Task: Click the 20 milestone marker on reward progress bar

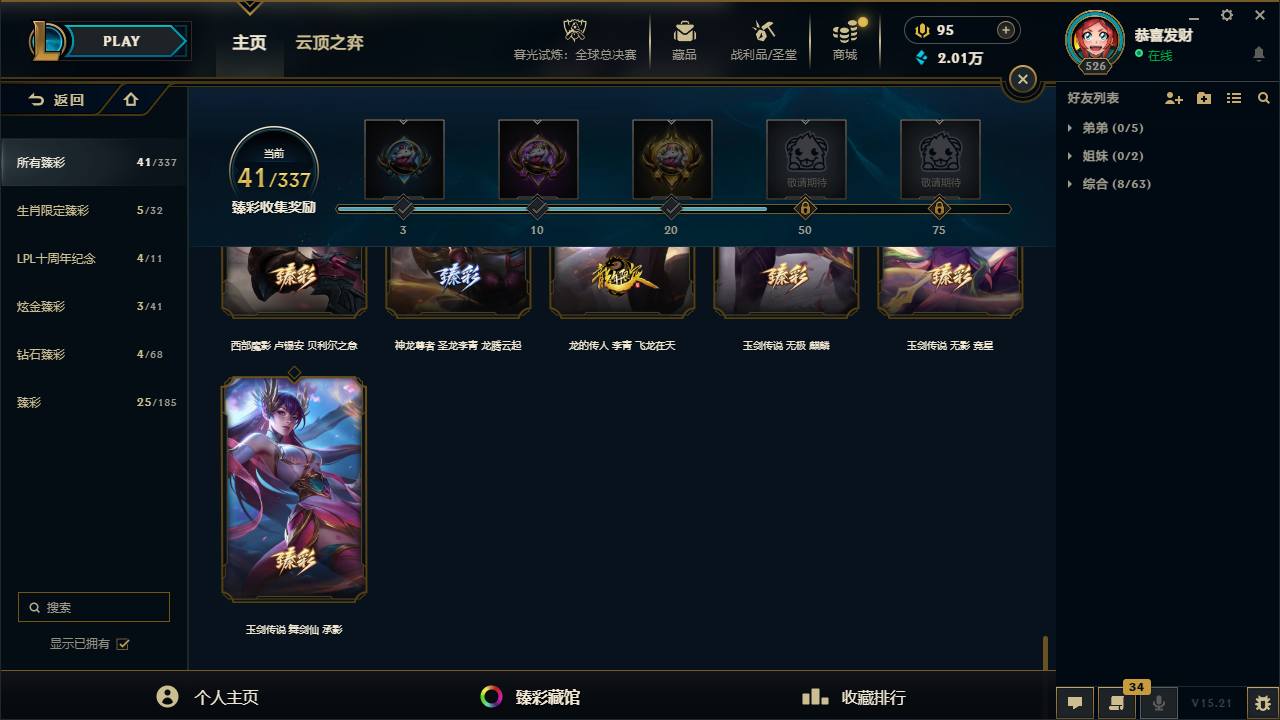Action: (671, 208)
